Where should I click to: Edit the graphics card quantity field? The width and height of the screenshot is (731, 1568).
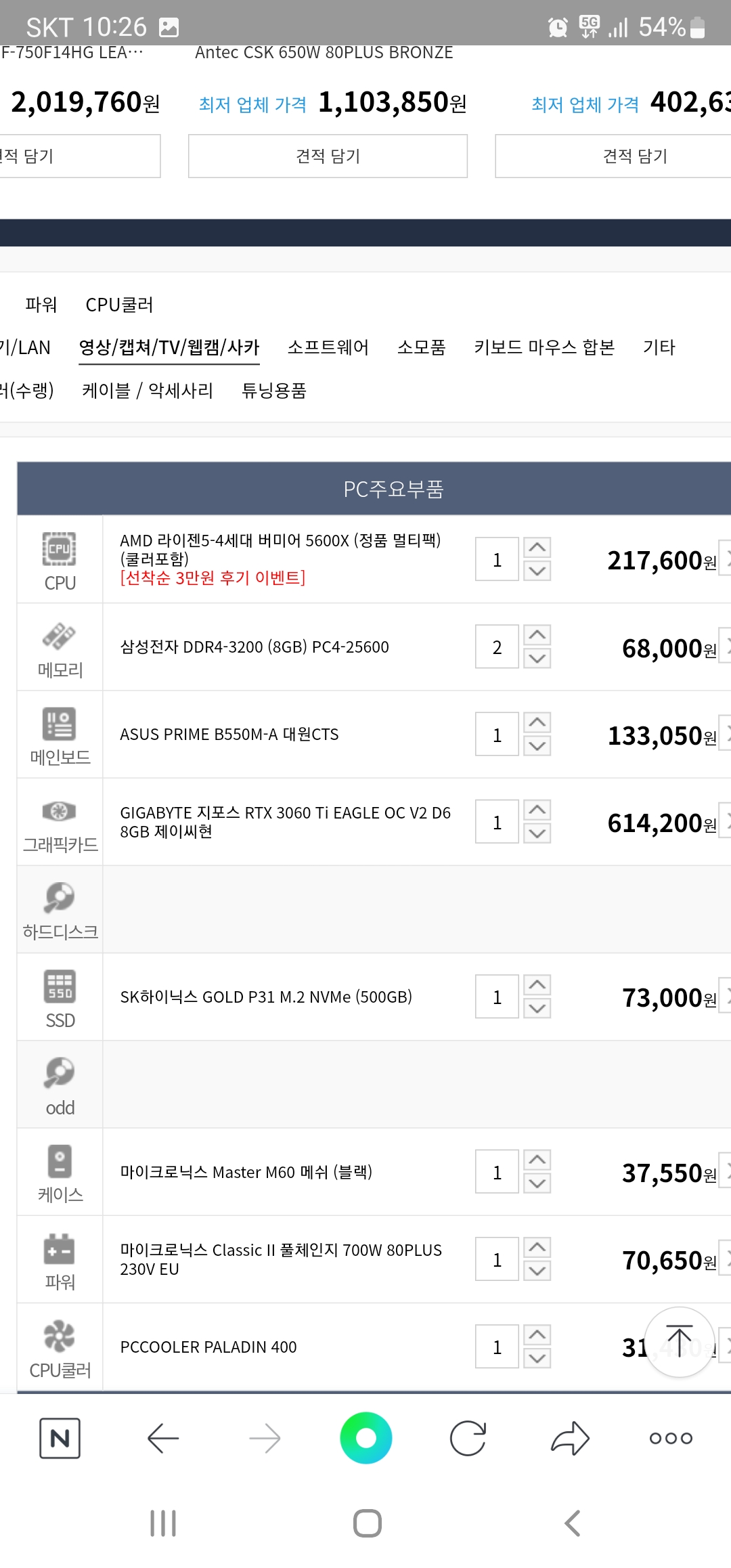pos(497,822)
